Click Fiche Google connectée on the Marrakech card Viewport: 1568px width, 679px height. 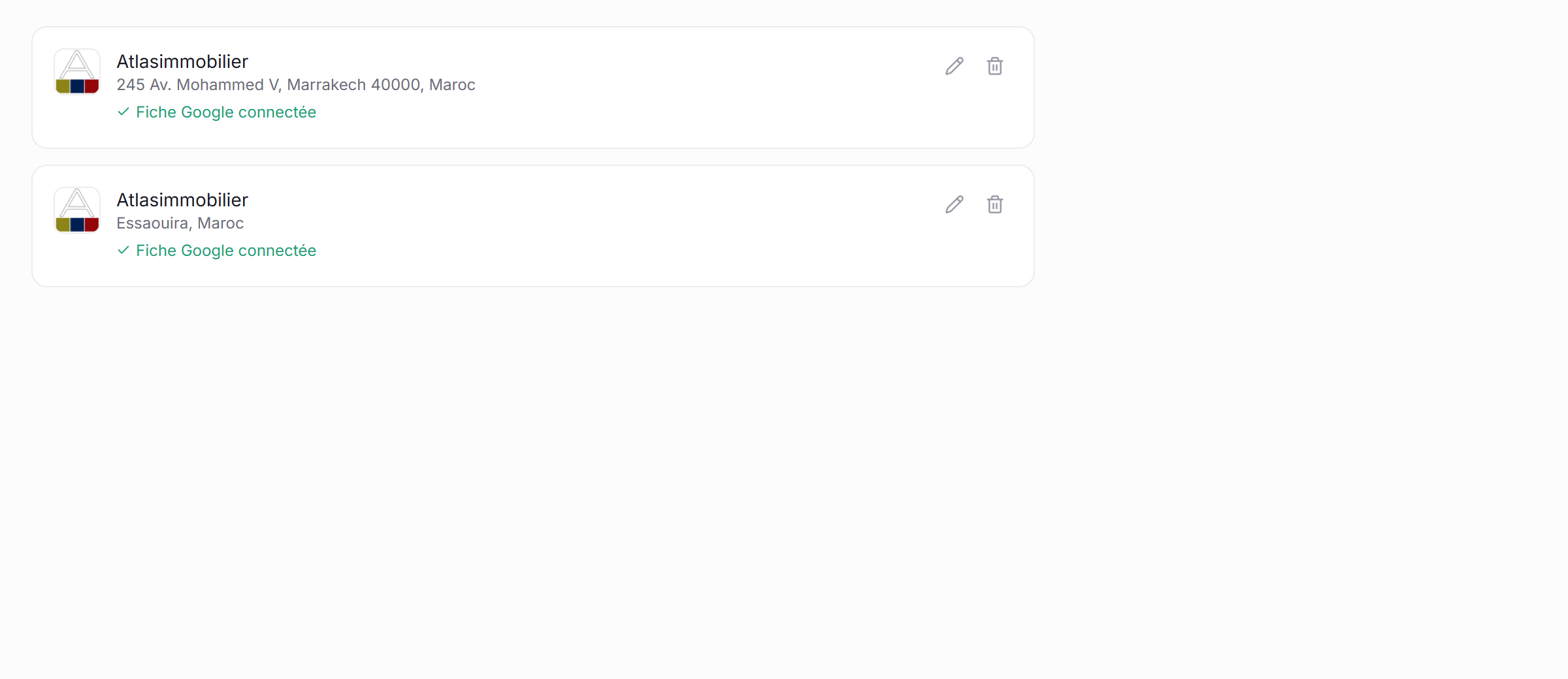tap(226, 112)
